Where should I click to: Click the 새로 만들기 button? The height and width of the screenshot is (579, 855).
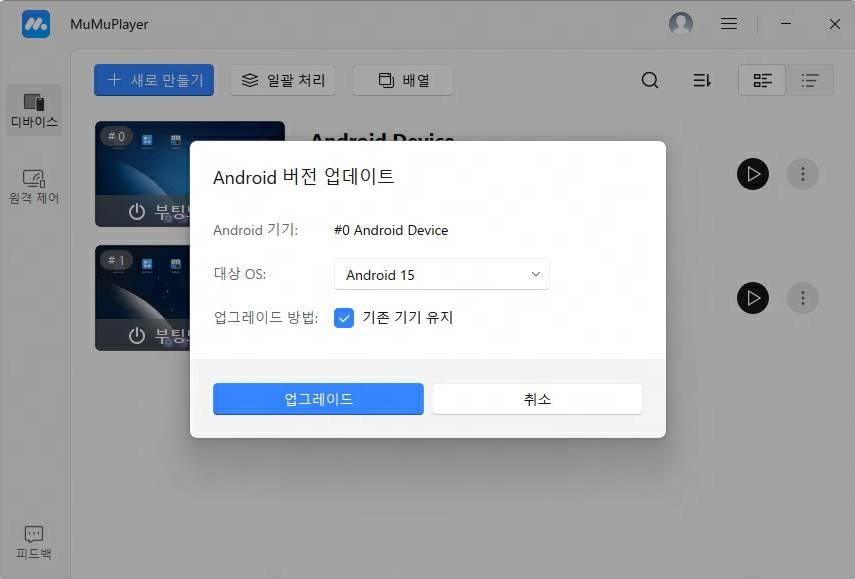pyautogui.click(x=154, y=80)
